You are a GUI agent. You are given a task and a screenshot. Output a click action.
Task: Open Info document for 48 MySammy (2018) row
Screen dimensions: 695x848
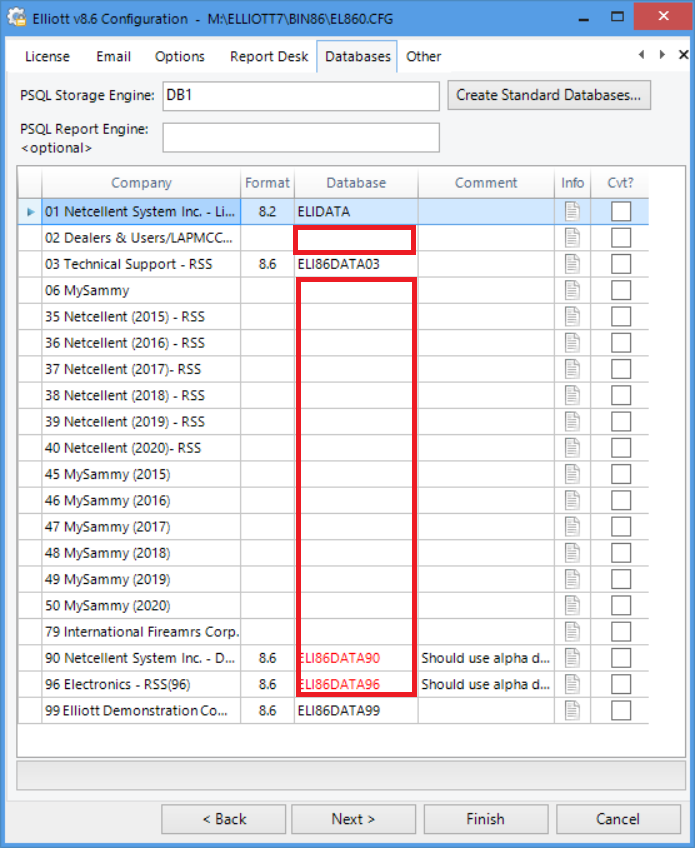[x=572, y=553]
